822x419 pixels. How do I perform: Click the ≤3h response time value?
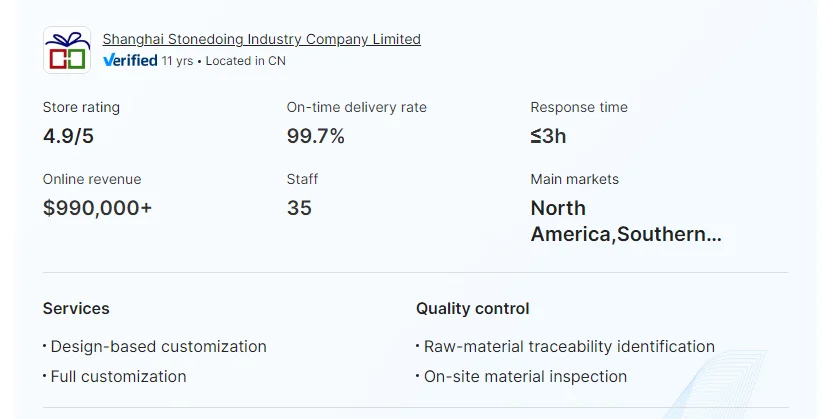[x=548, y=136]
